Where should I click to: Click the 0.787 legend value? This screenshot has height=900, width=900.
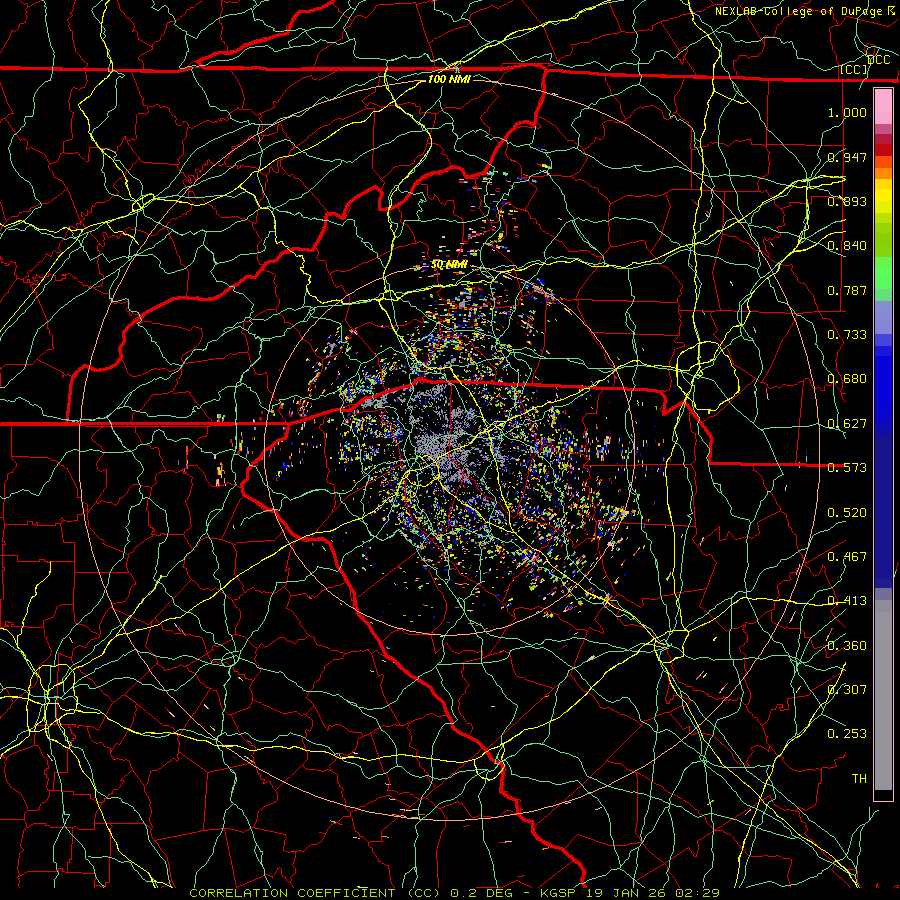point(847,290)
